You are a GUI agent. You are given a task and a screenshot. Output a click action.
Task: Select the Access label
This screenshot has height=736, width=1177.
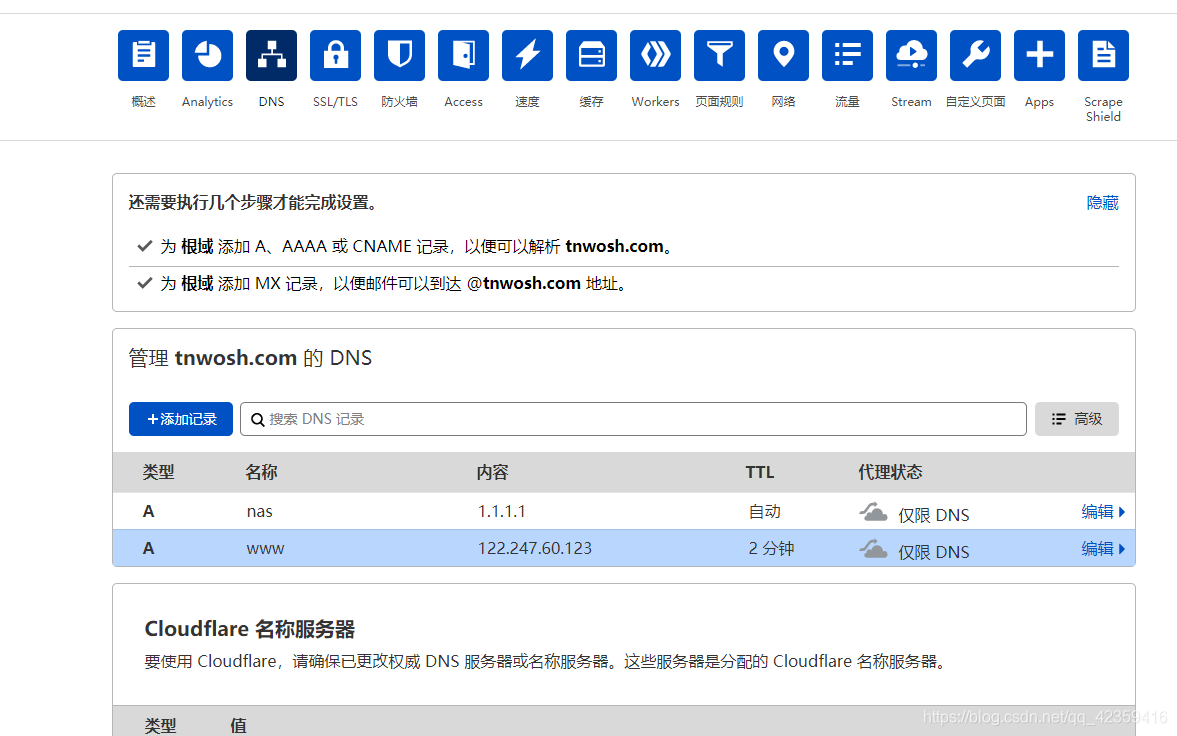pos(463,101)
